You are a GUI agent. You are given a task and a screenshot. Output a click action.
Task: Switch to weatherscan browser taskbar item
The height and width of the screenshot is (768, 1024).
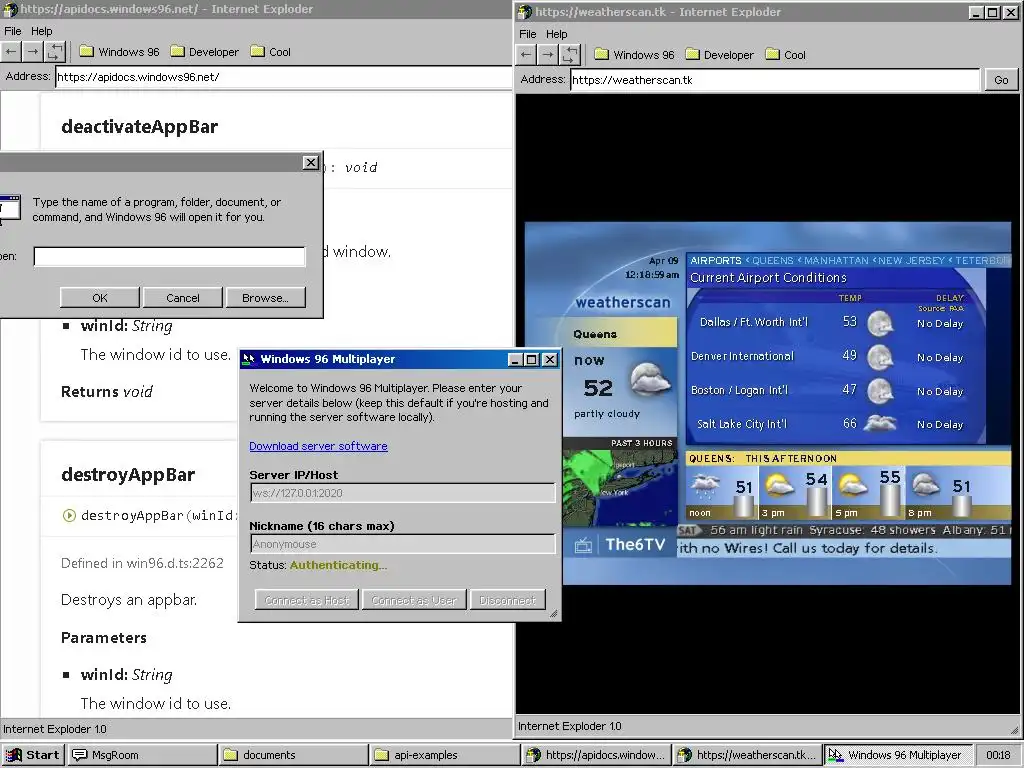(x=748, y=755)
